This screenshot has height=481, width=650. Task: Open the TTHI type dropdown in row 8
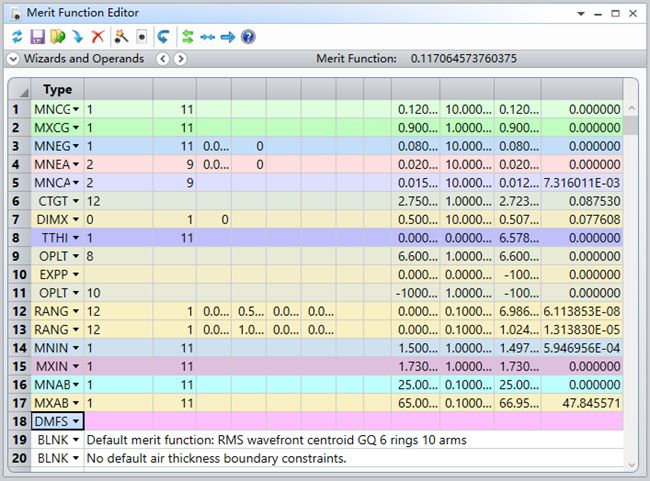tap(75, 238)
